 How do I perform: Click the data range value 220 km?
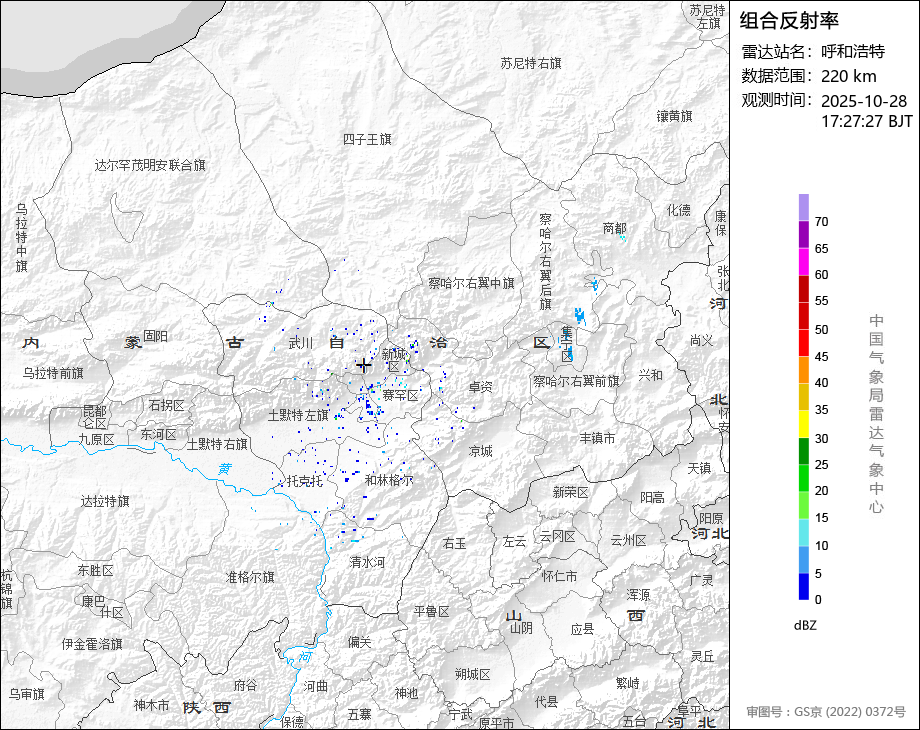pyautogui.click(x=848, y=76)
